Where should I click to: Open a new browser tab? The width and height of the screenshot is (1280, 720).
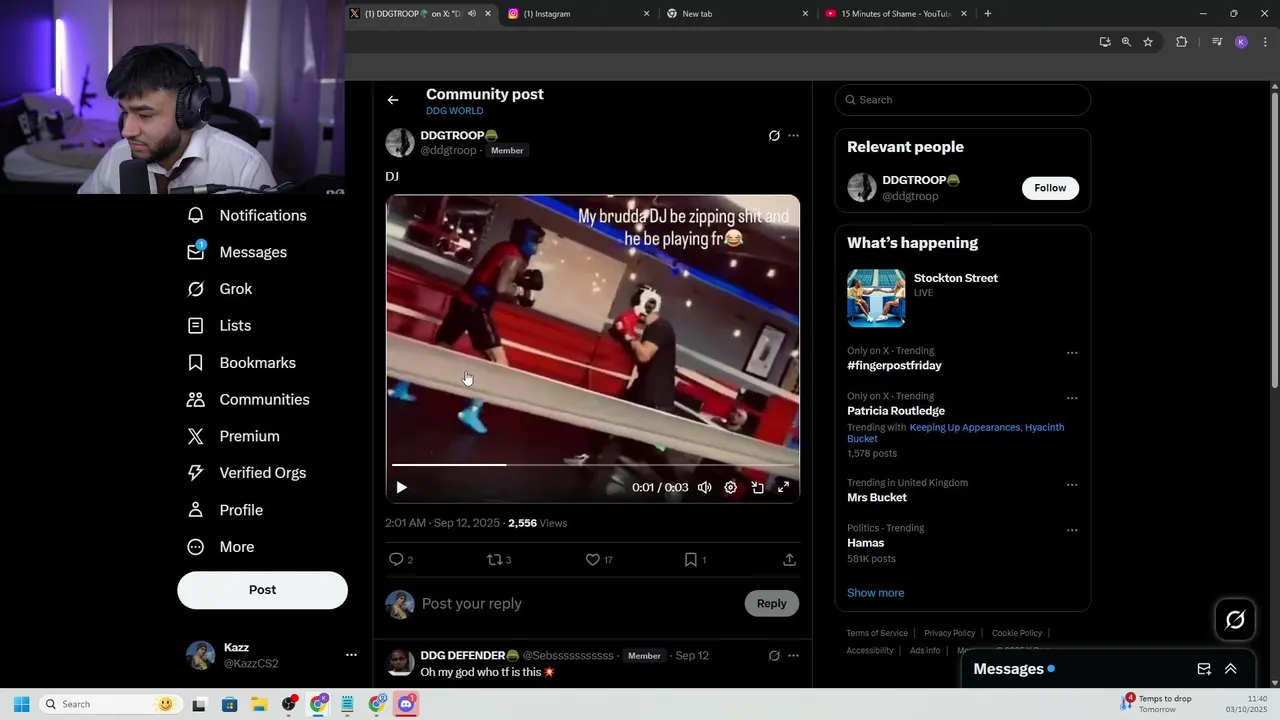(x=987, y=14)
